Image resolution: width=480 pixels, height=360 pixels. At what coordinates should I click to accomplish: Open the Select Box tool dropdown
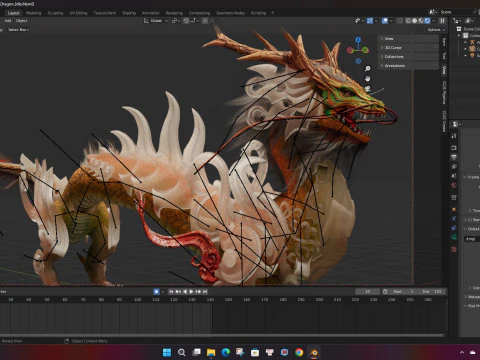[x=18, y=30]
